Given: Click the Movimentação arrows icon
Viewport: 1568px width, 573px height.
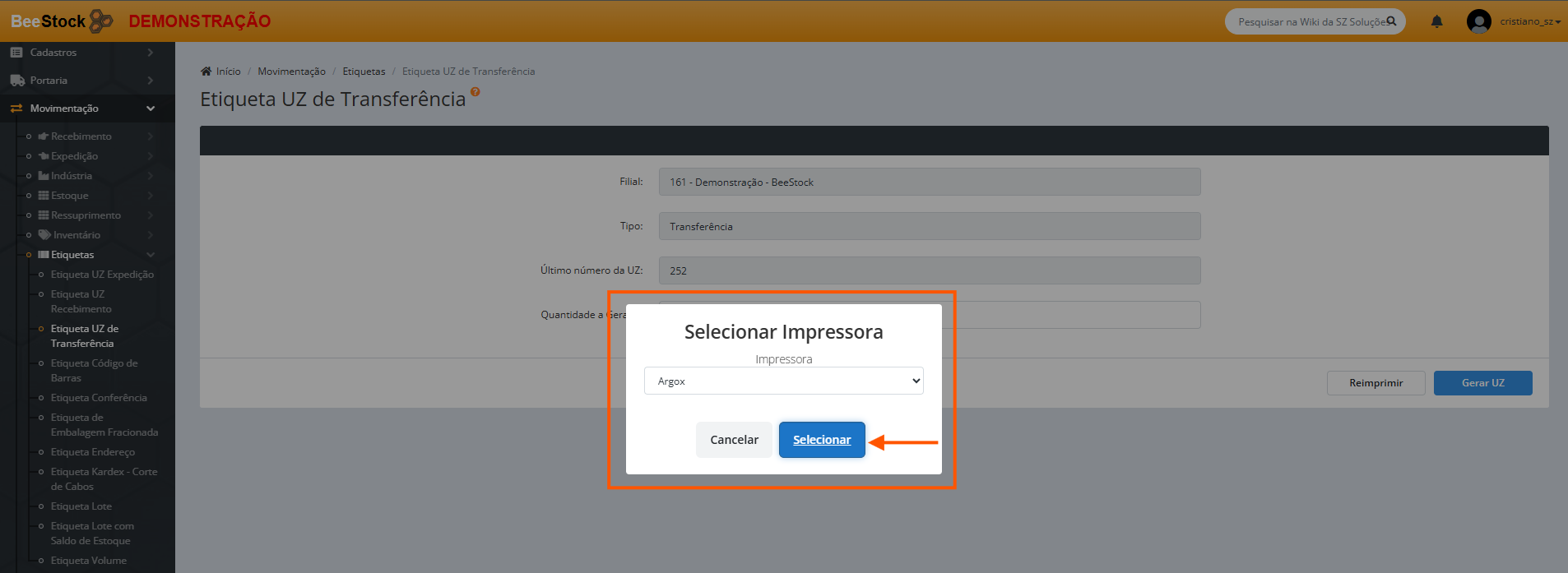Looking at the screenshot, I should click(16, 109).
